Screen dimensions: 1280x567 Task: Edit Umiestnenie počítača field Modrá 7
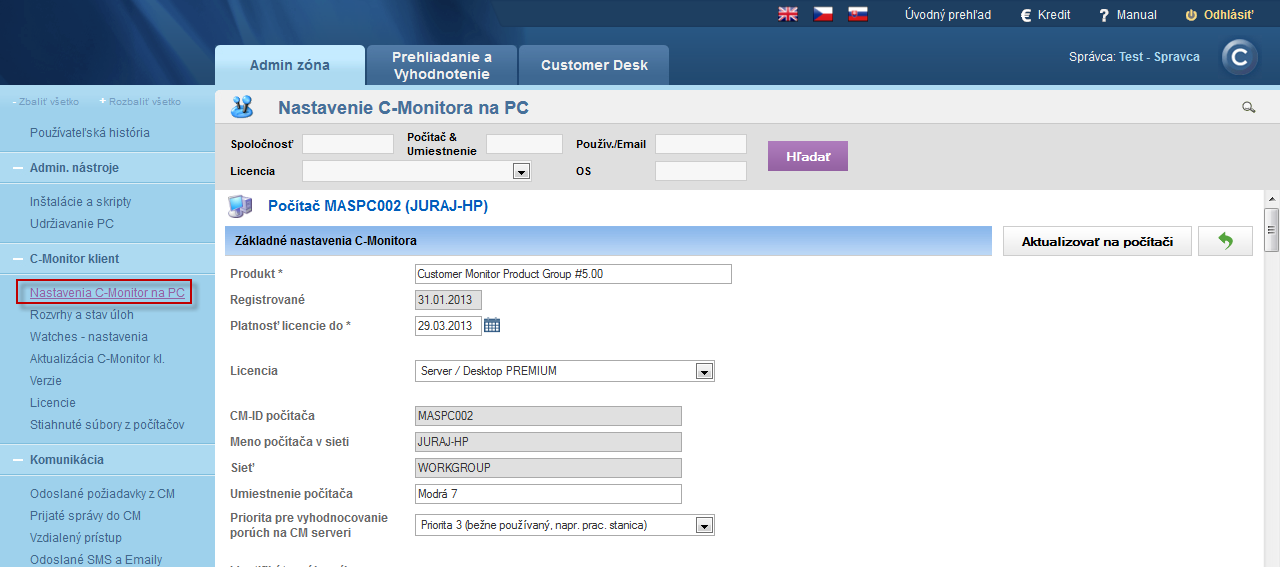click(x=548, y=494)
